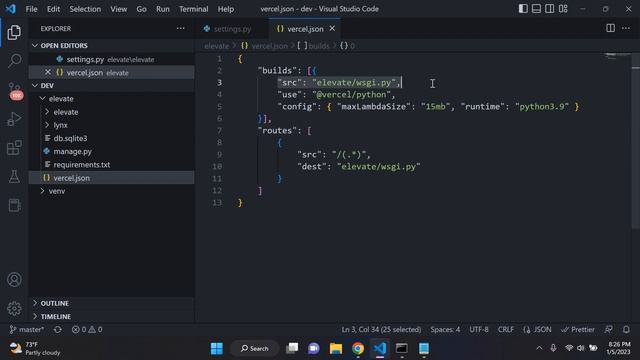Click the taskbar Search box
The width and height of the screenshot is (640, 360).
click(x=255, y=348)
